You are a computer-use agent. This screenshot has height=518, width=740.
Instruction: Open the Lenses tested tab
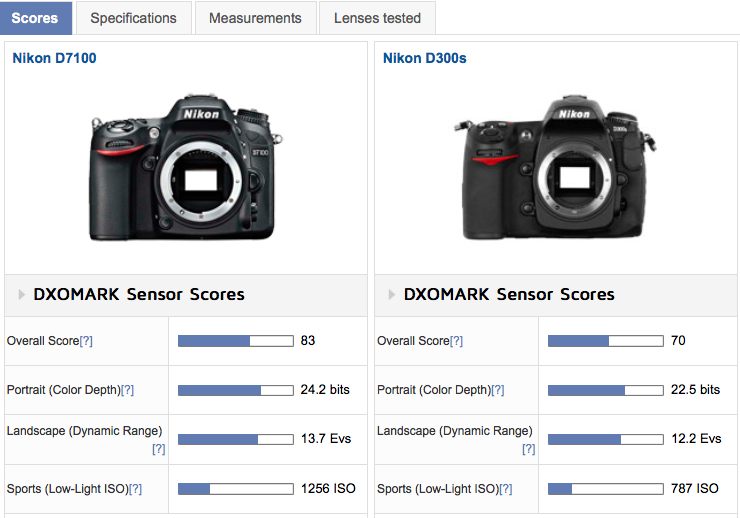click(x=377, y=18)
